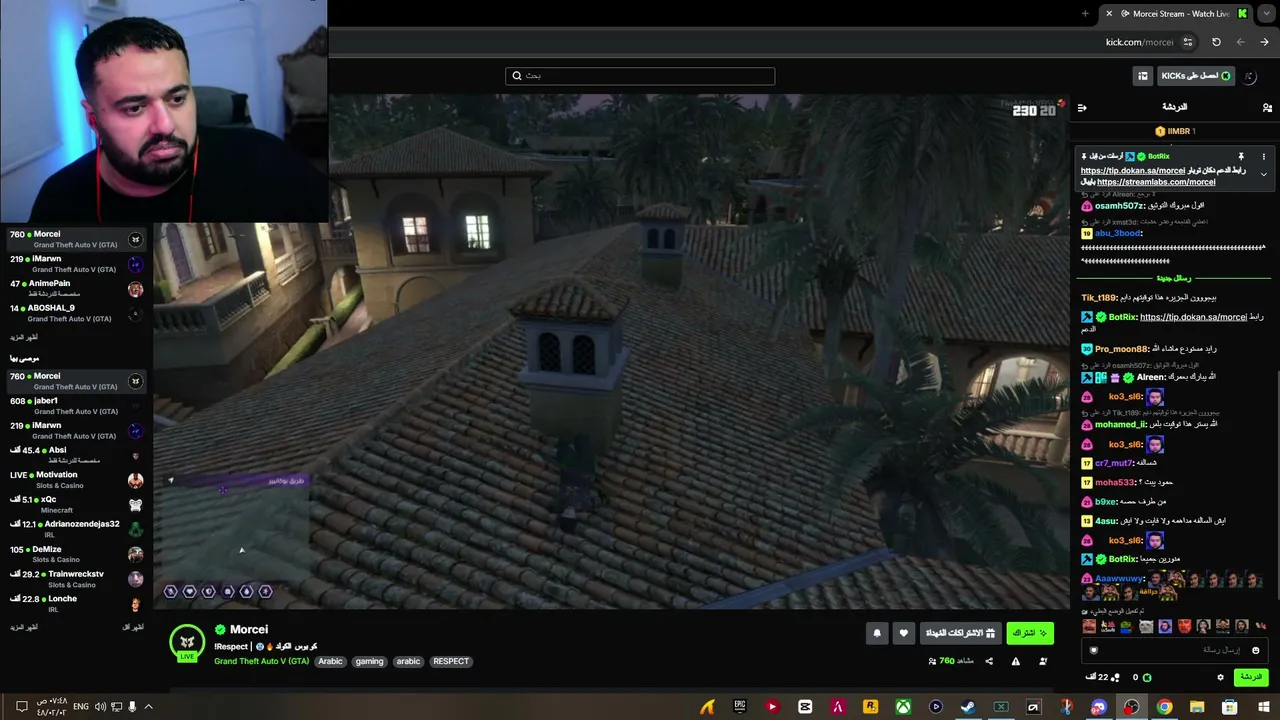Open the Microsoft Store from taskbar
The height and width of the screenshot is (720, 1280).
1230,707
